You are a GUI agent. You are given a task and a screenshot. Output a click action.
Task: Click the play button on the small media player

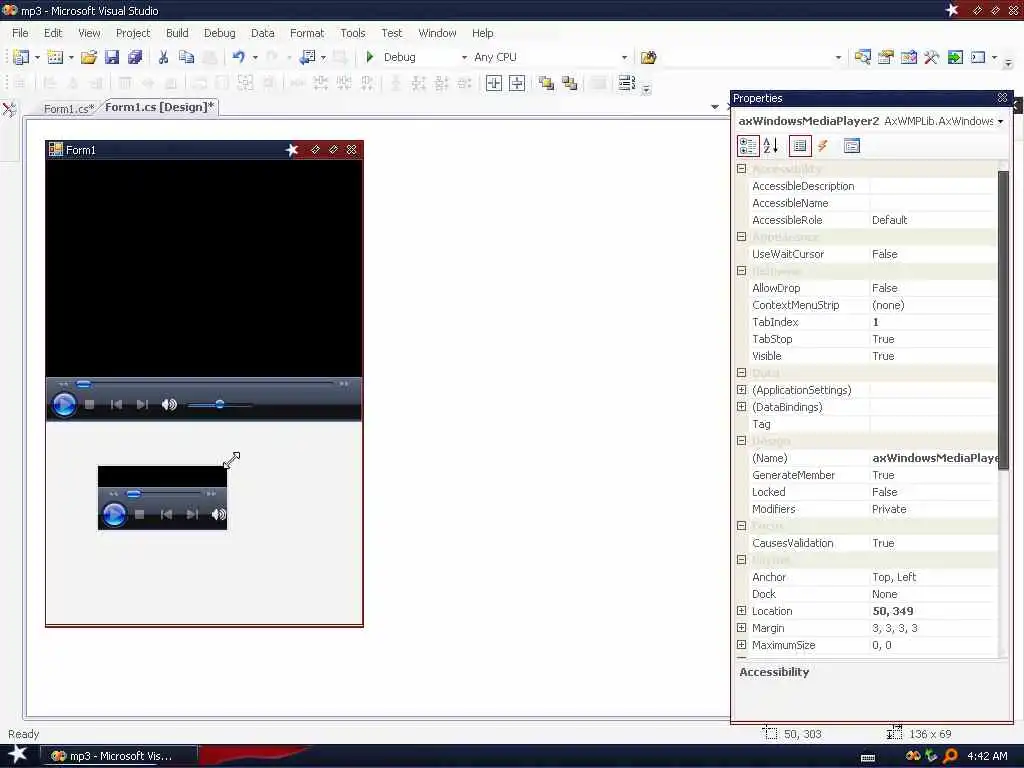coord(114,515)
